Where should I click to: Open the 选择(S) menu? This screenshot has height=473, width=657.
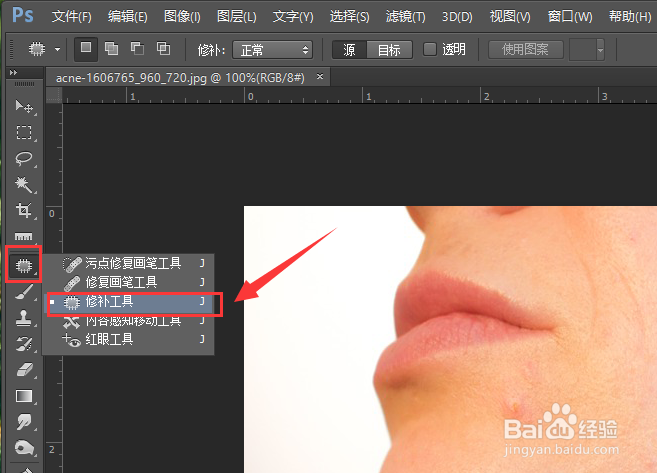pos(349,16)
